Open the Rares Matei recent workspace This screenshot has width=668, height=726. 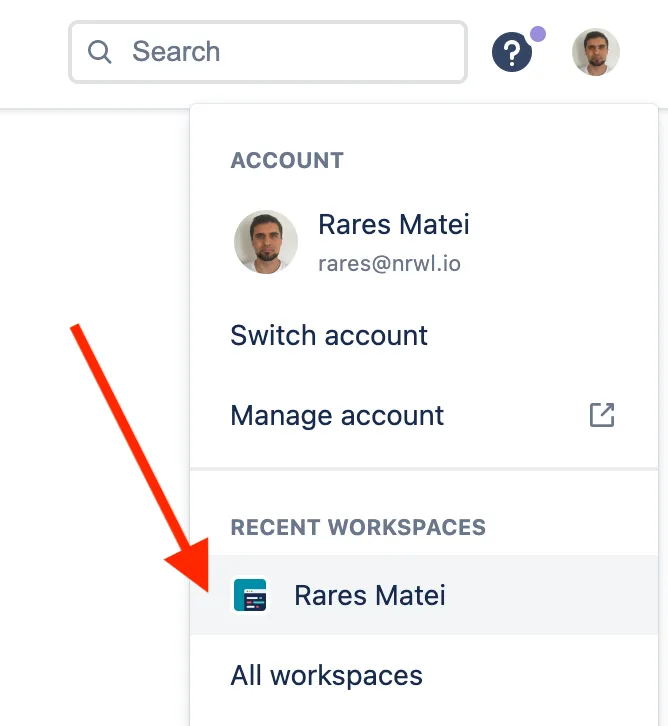pyautogui.click(x=370, y=595)
